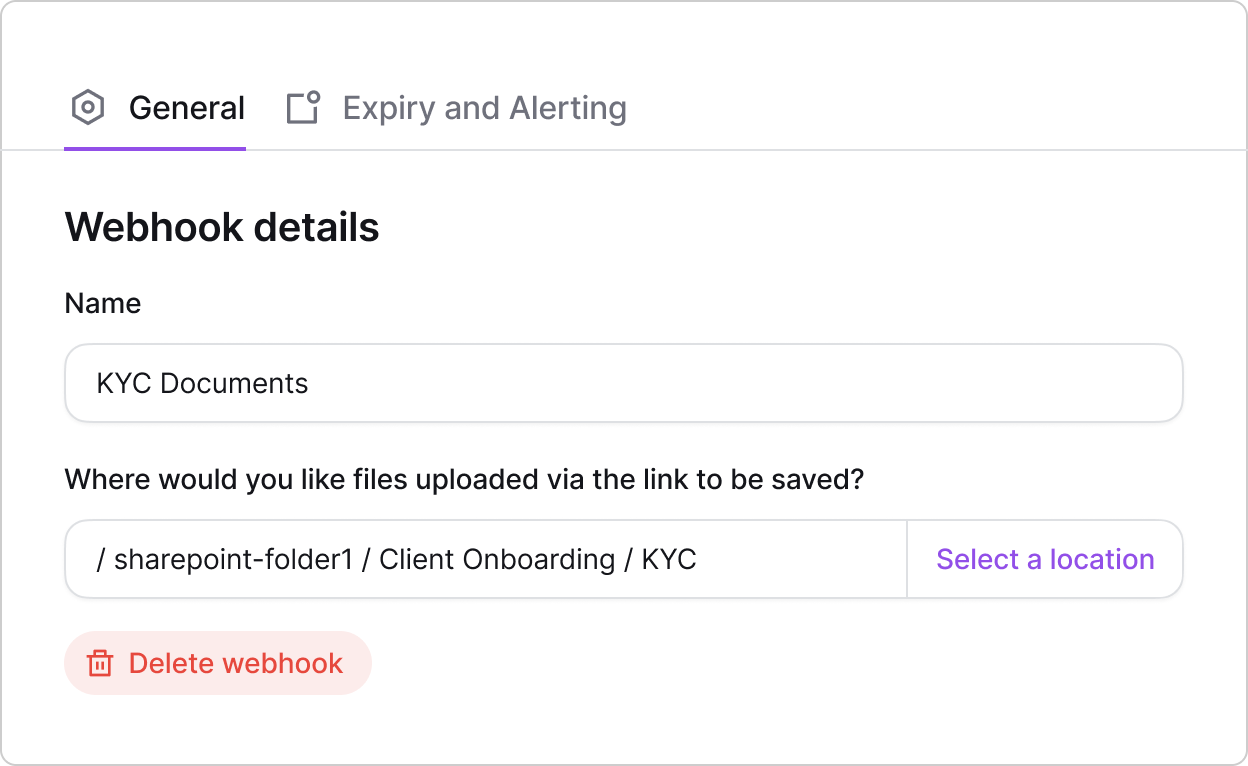
Task: Click the trash icon on Delete webhook button
Action: point(101,663)
